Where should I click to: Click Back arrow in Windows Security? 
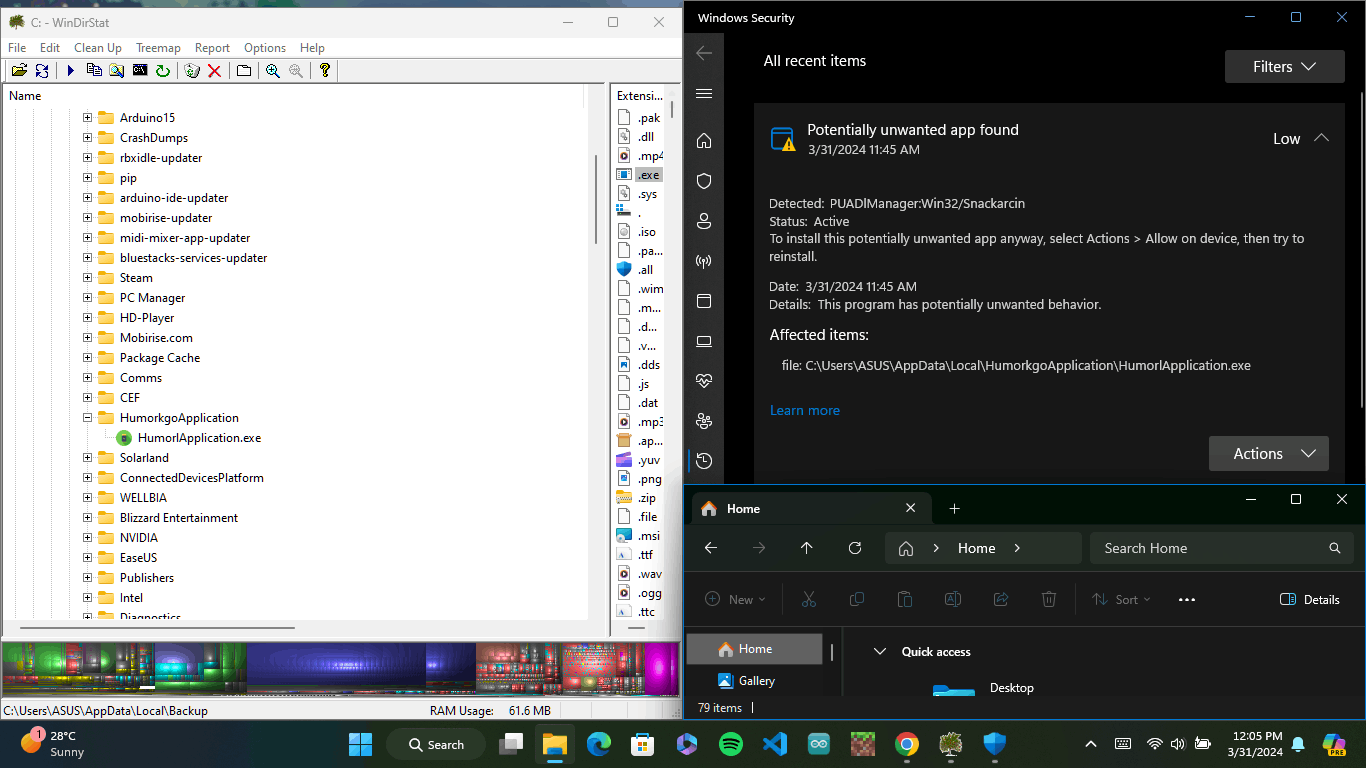[704, 53]
